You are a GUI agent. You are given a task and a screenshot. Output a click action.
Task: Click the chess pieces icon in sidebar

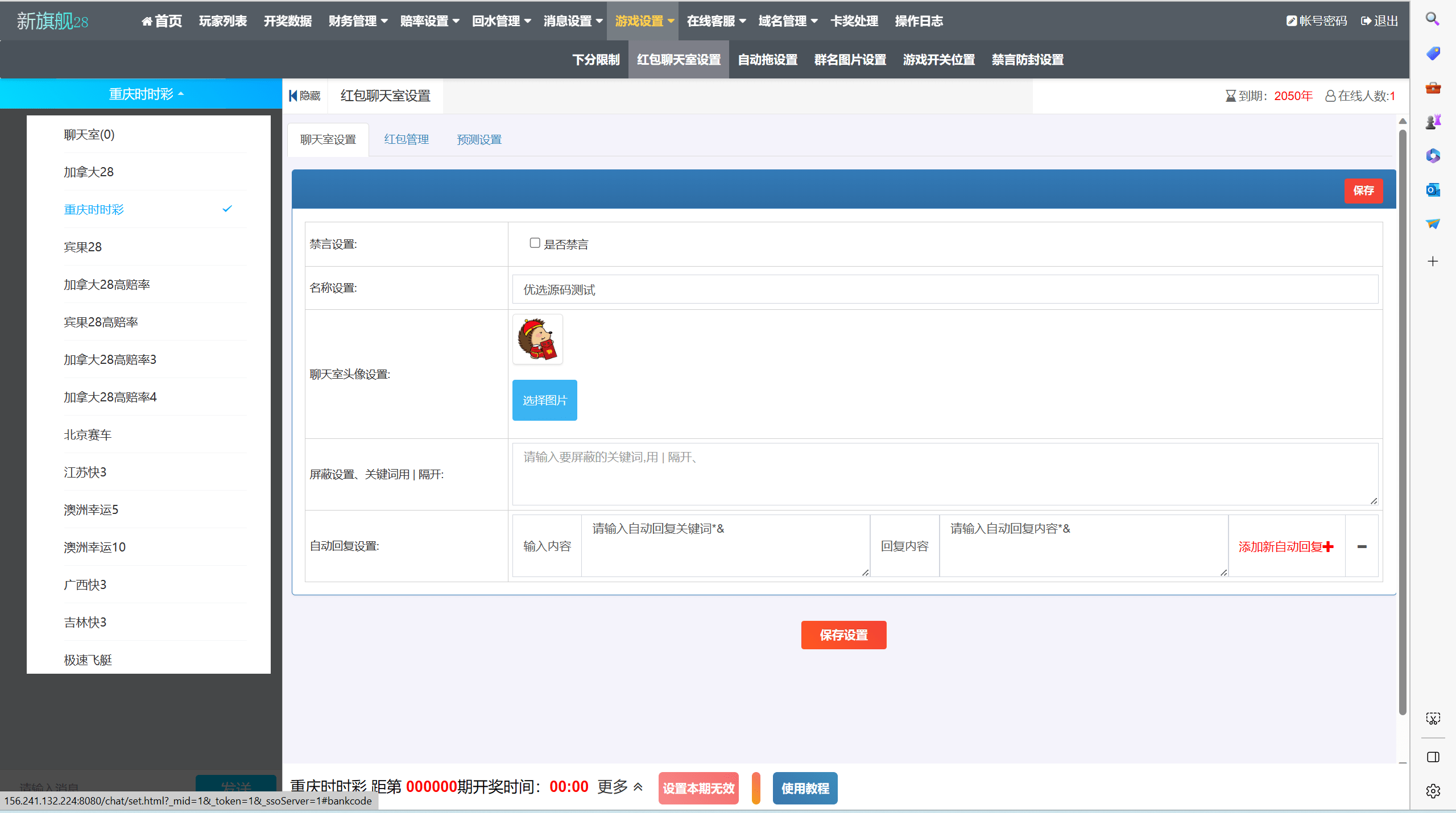(x=1433, y=122)
